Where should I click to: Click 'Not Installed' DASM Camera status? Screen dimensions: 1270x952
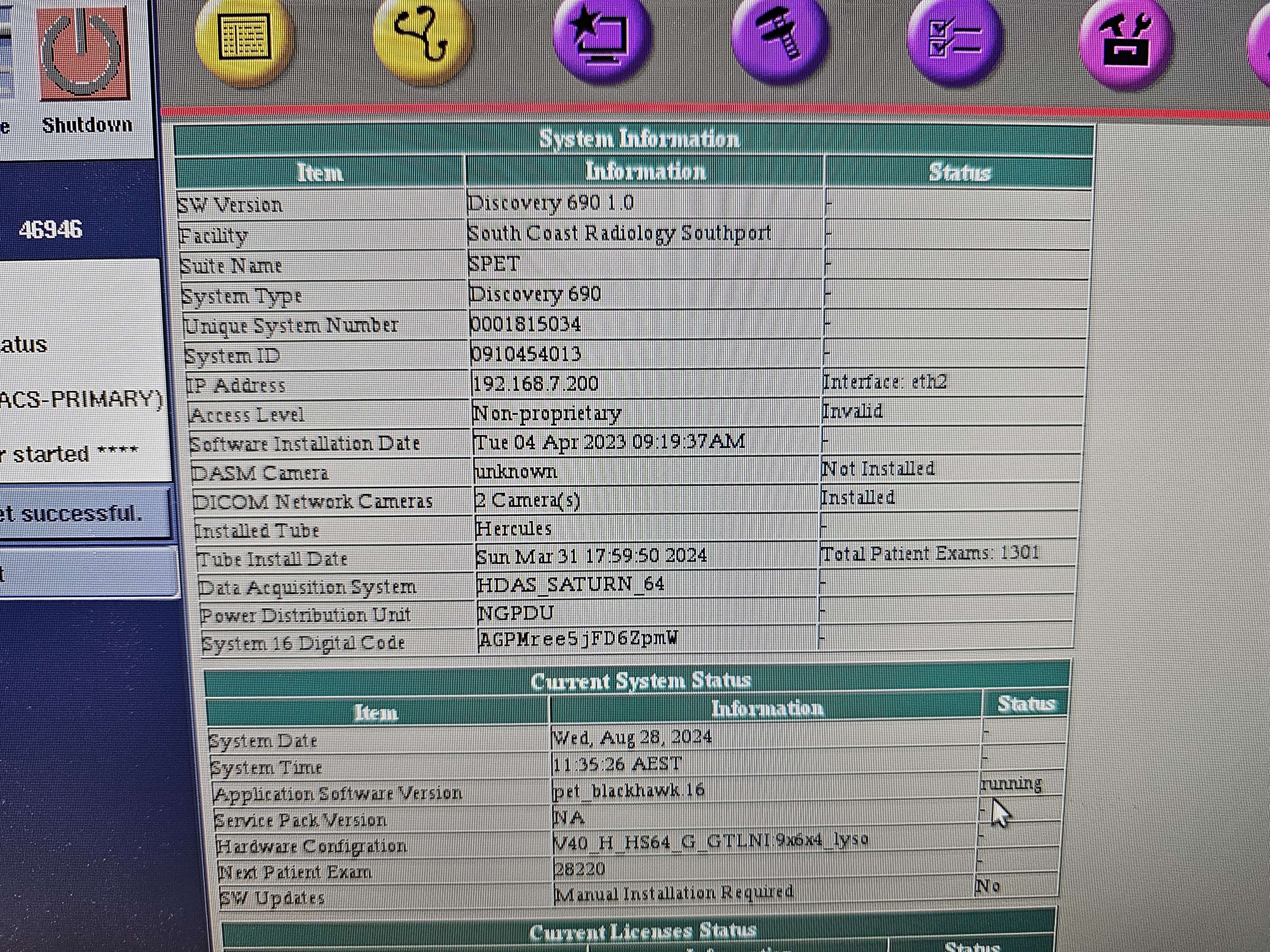878,469
